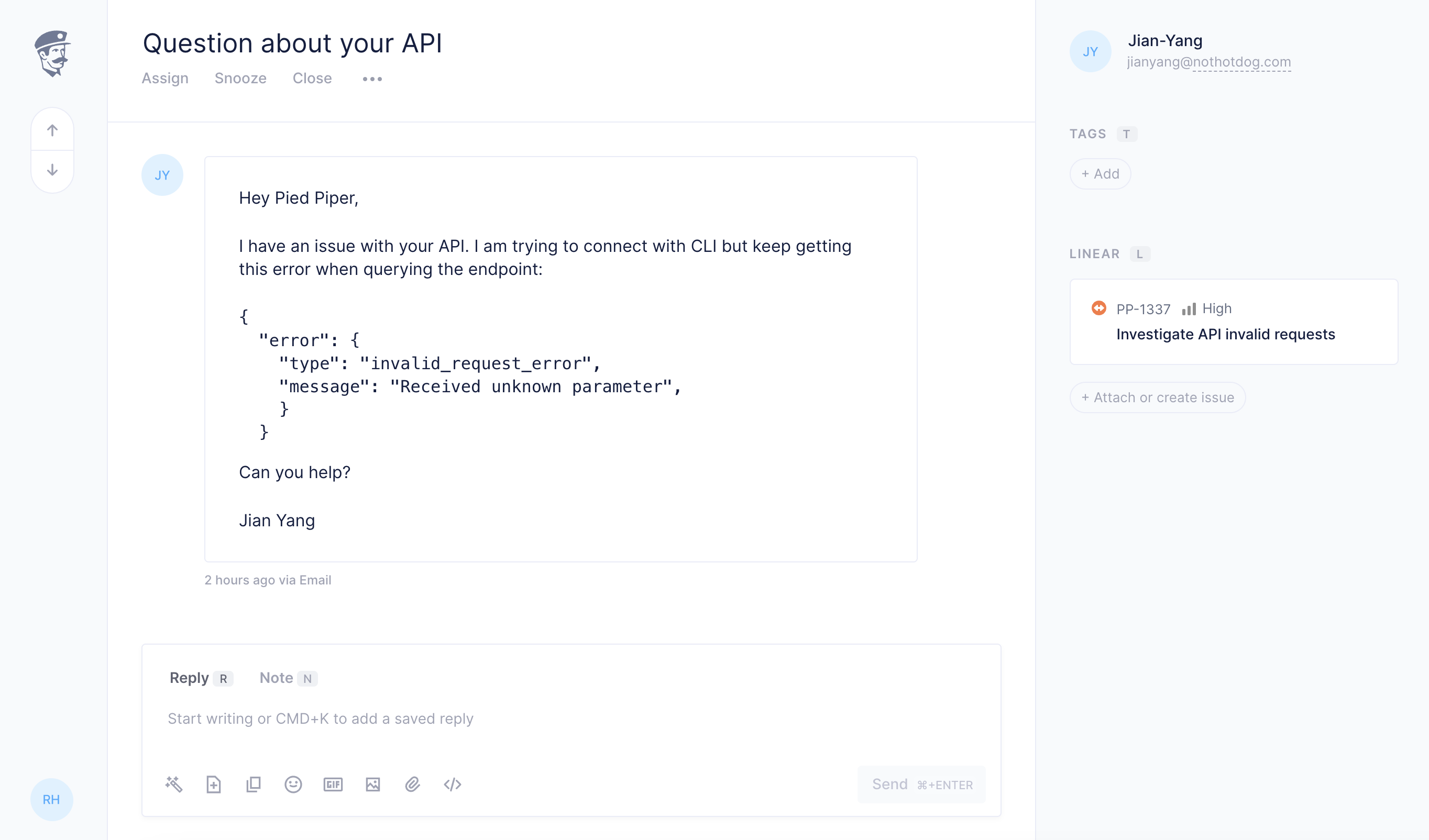
Task: Click the saved replies copy icon
Action: [x=254, y=784]
